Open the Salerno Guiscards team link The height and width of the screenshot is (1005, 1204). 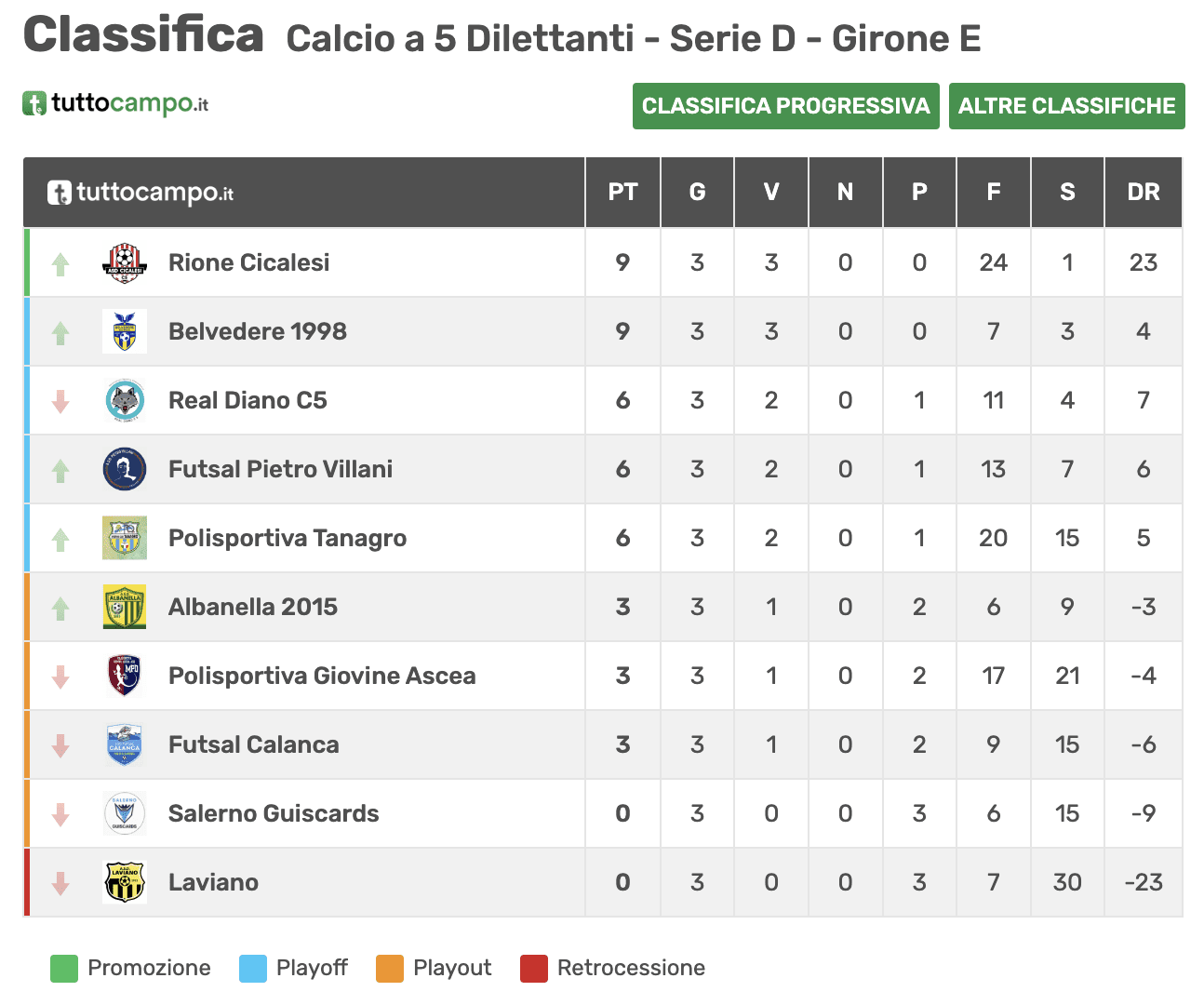point(274,814)
